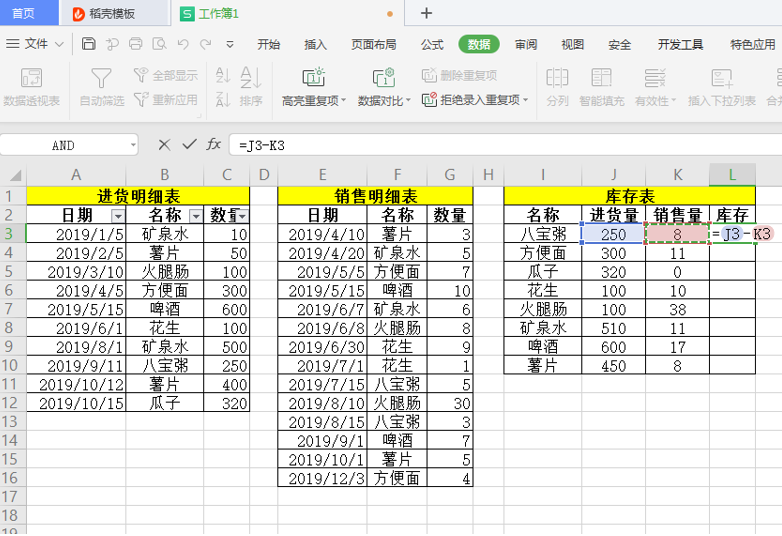
Task: Switch to the 开发工具 ribbon tab
Action: pos(680,44)
